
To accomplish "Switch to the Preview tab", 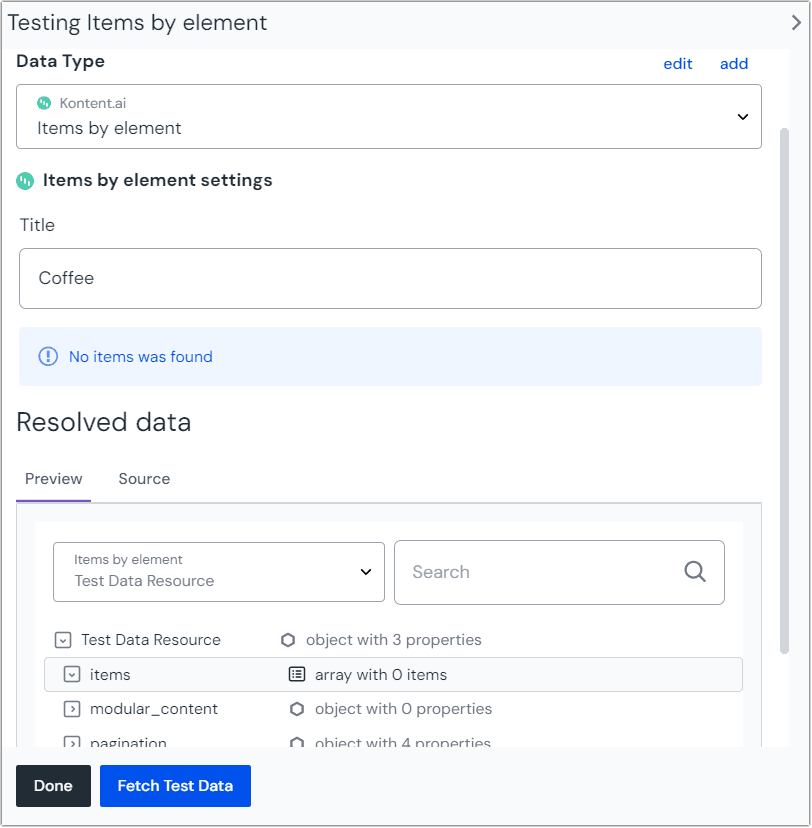I will point(54,479).
